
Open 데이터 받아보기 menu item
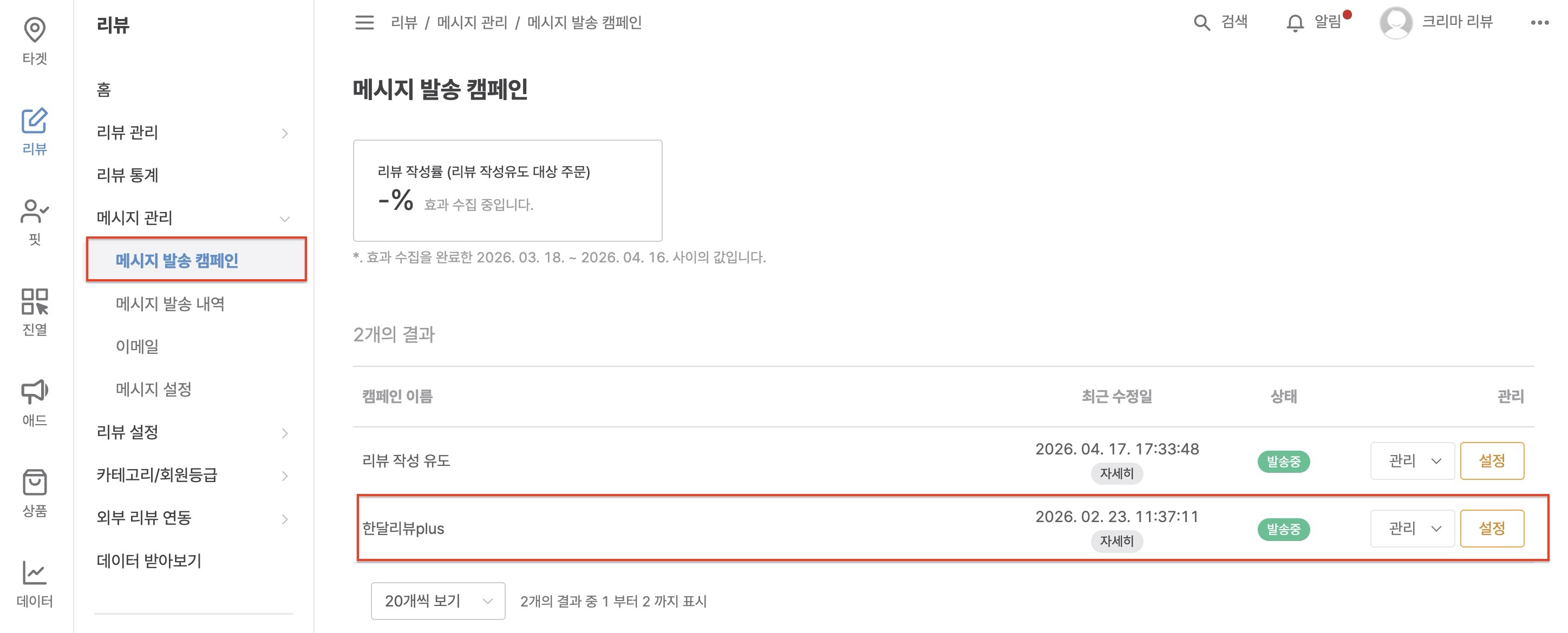click(x=148, y=560)
